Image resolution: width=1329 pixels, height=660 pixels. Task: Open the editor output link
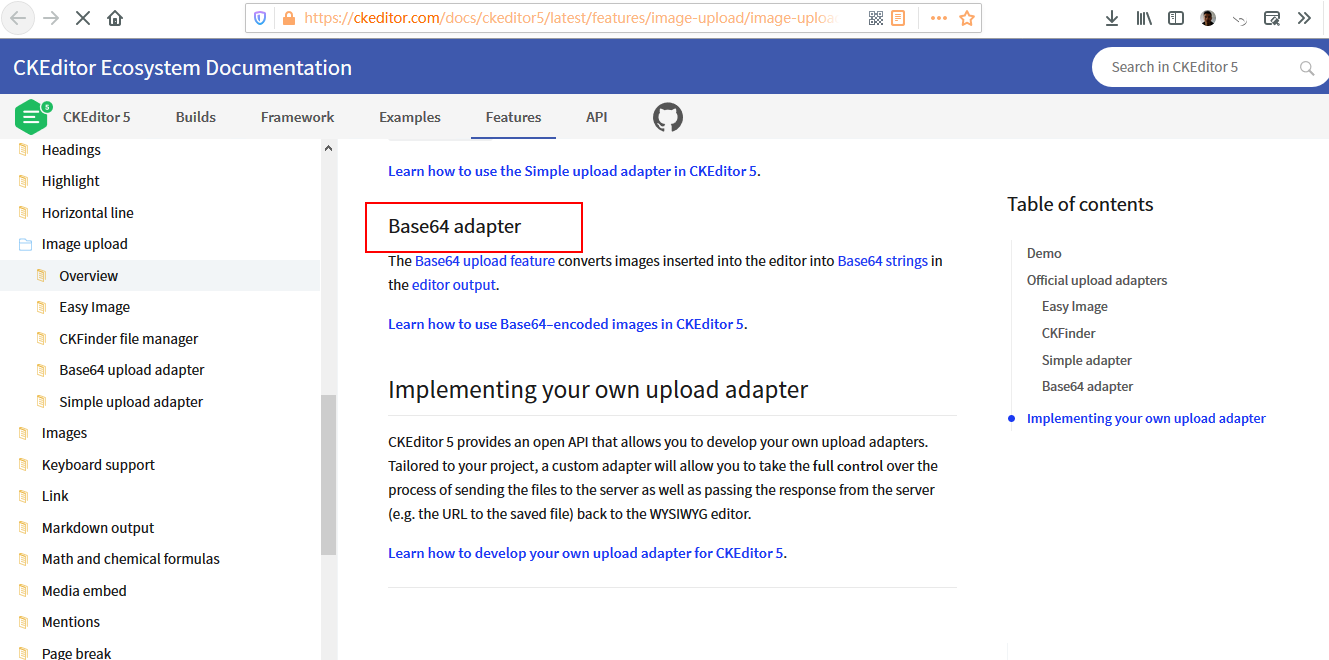coord(454,285)
